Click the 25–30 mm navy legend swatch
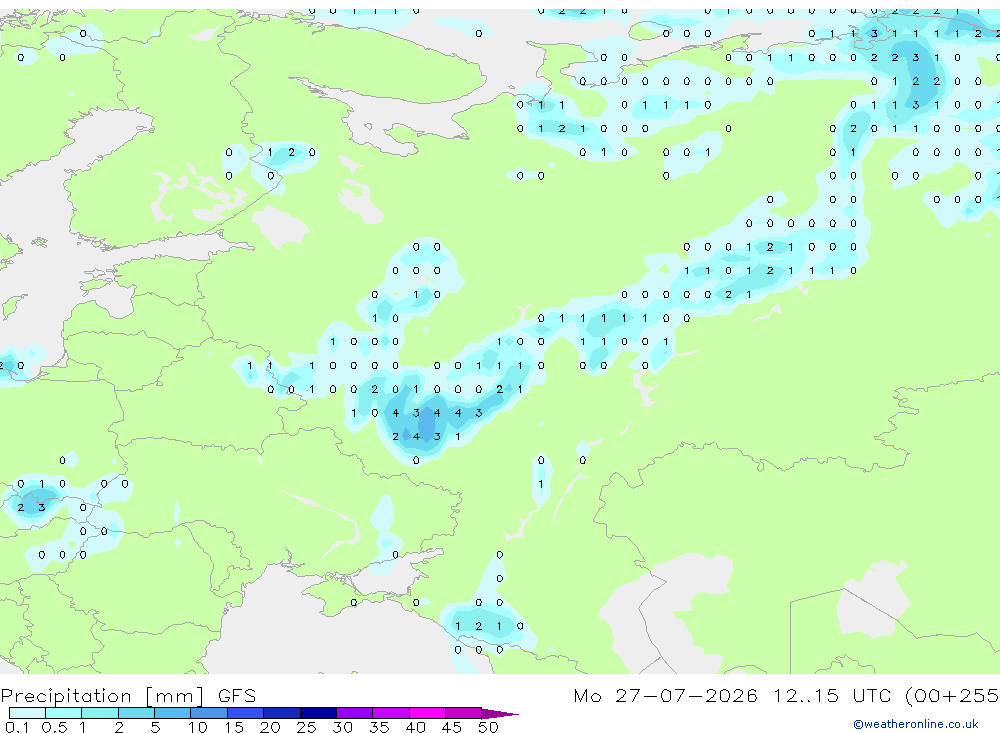The height and width of the screenshot is (733, 1000). pyautogui.click(x=318, y=713)
